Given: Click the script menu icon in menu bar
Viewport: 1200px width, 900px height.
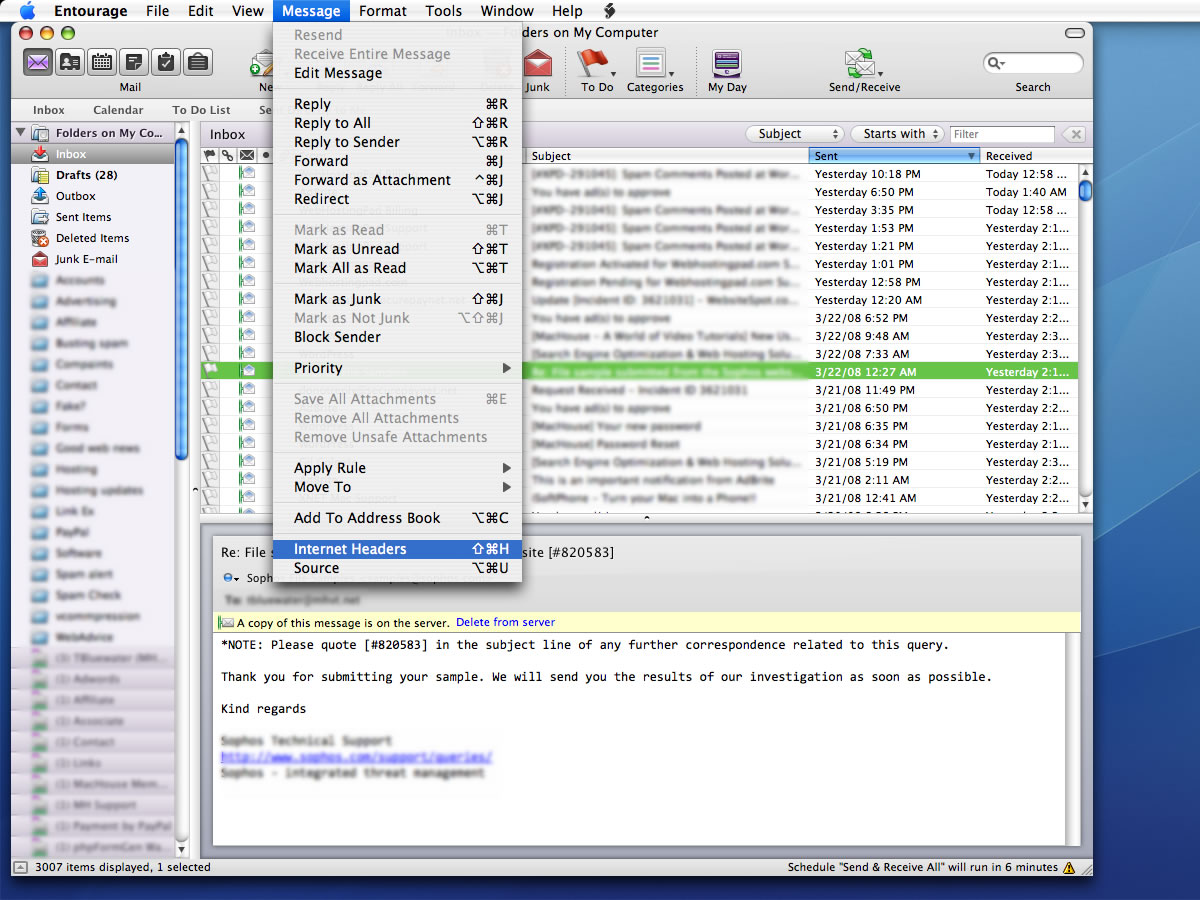Looking at the screenshot, I should [609, 11].
